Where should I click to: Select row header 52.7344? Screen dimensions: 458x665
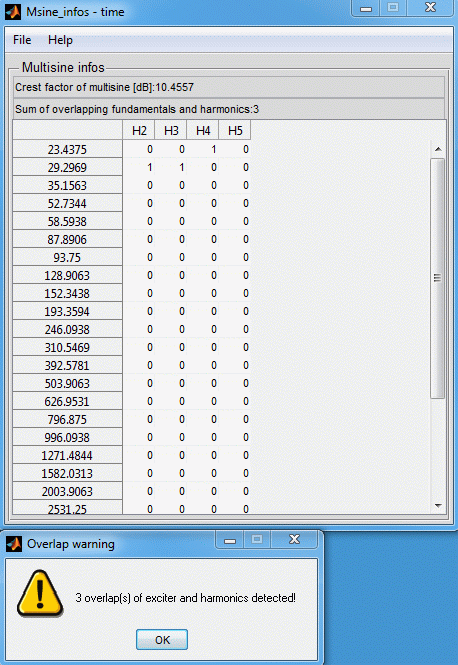pyautogui.click(x=67, y=203)
